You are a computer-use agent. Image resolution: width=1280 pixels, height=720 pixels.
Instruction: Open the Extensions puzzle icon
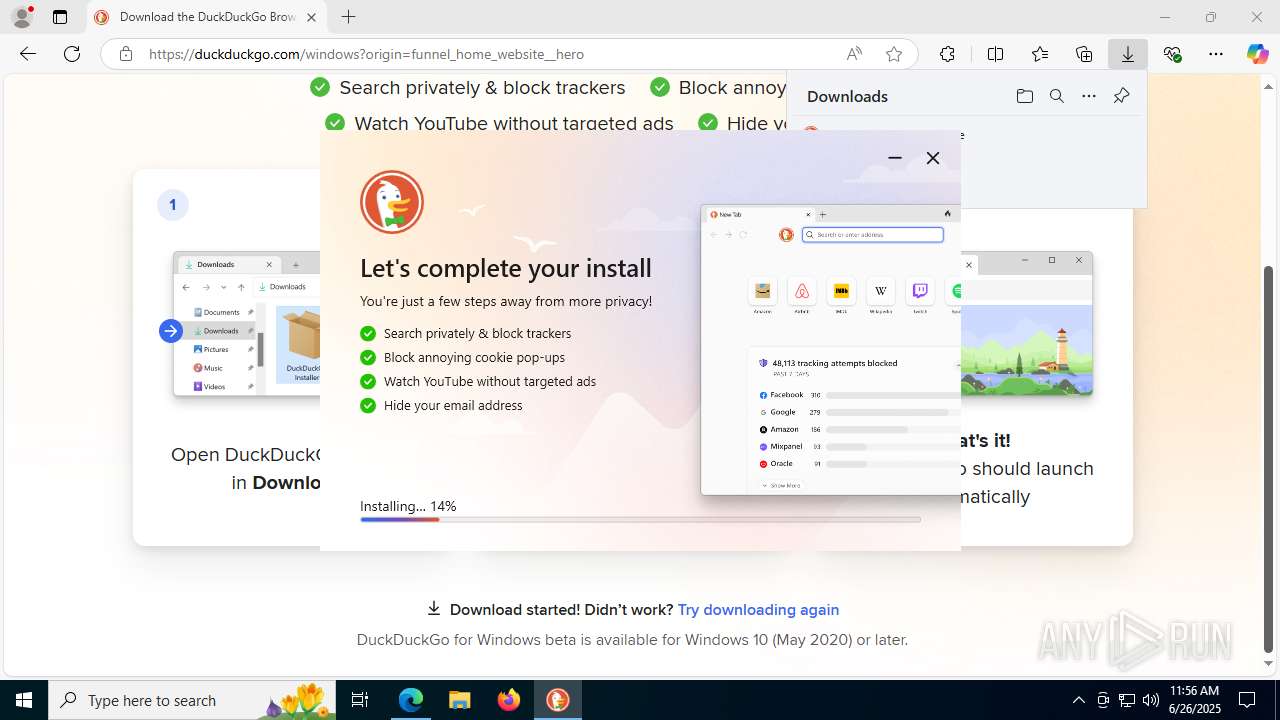coord(947,54)
